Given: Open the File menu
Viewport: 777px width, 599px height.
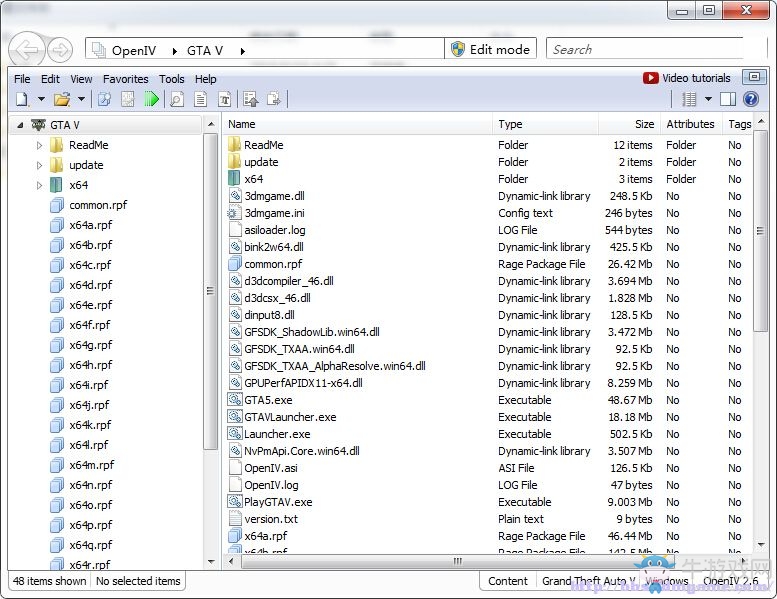Looking at the screenshot, I should click(x=22, y=79).
